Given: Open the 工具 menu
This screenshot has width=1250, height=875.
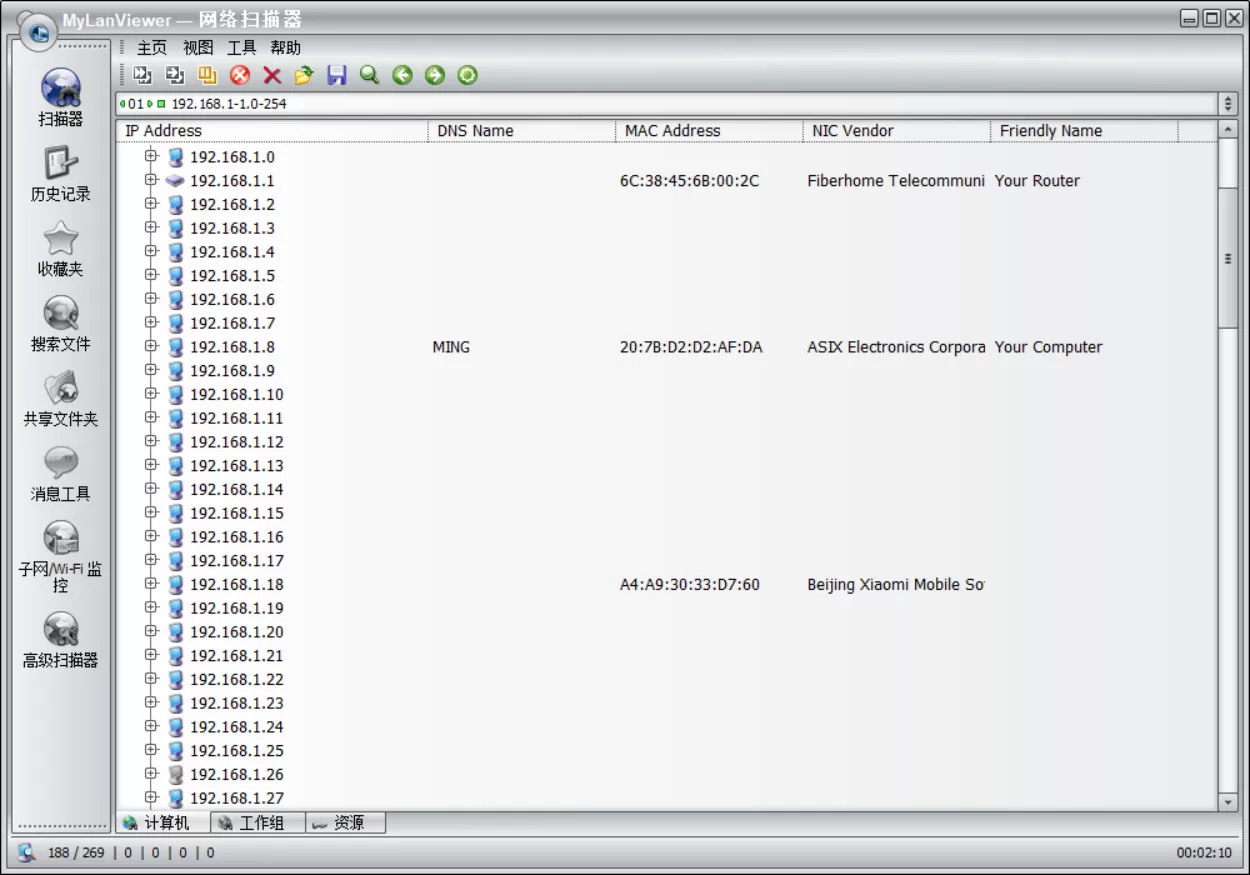Looking at the screenshot, I should pos(241,48).
